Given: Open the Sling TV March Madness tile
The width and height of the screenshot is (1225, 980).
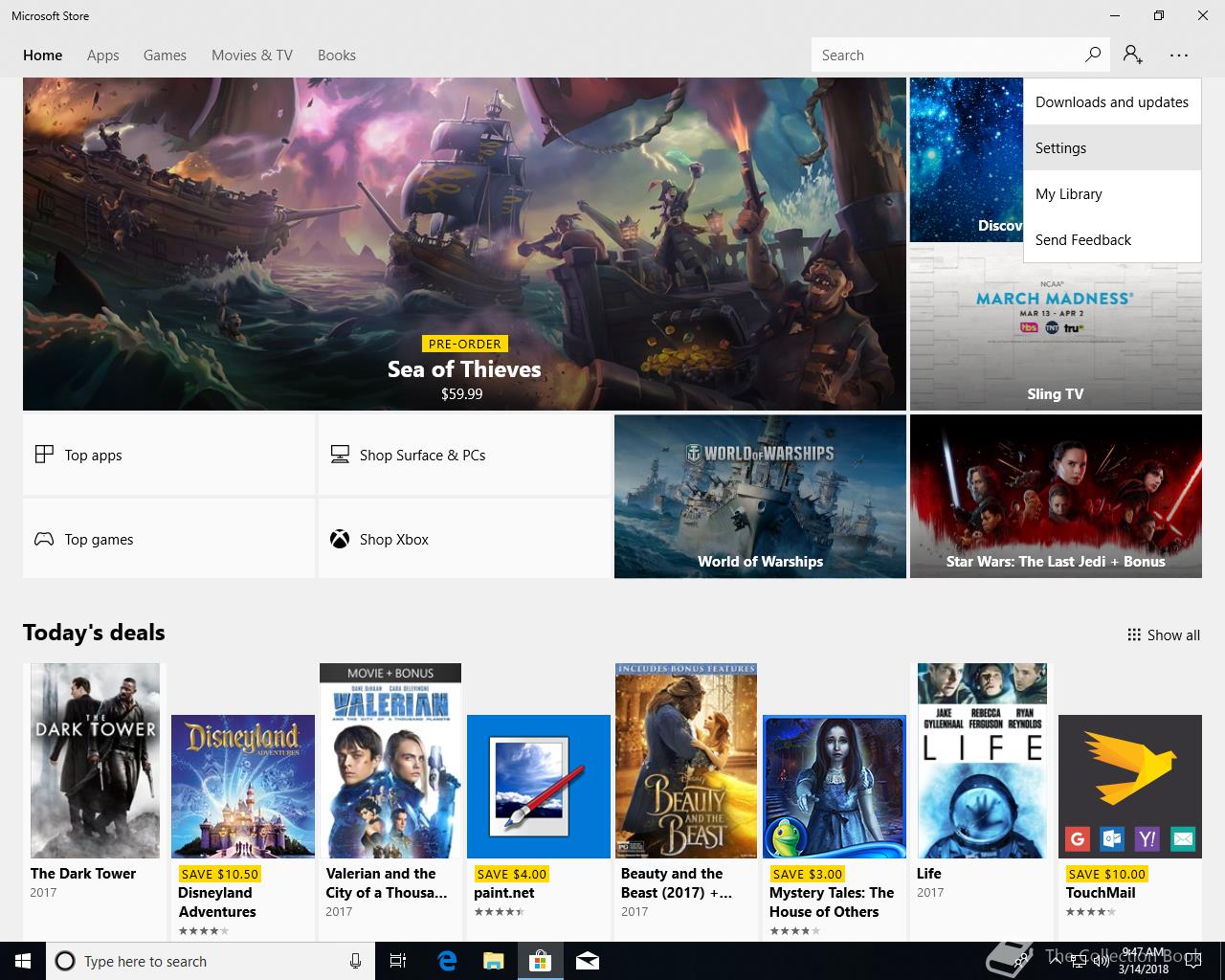Looking at the screenshot, I should click(x=1056, y=328).
